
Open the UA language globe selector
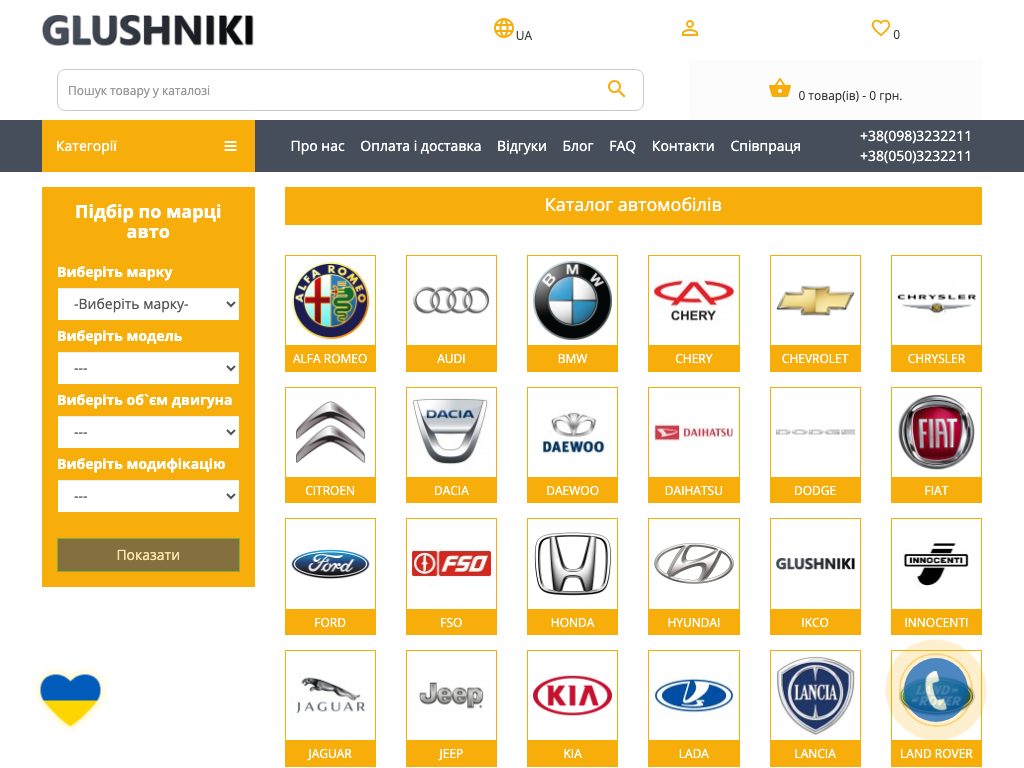[x=513, y=30]
